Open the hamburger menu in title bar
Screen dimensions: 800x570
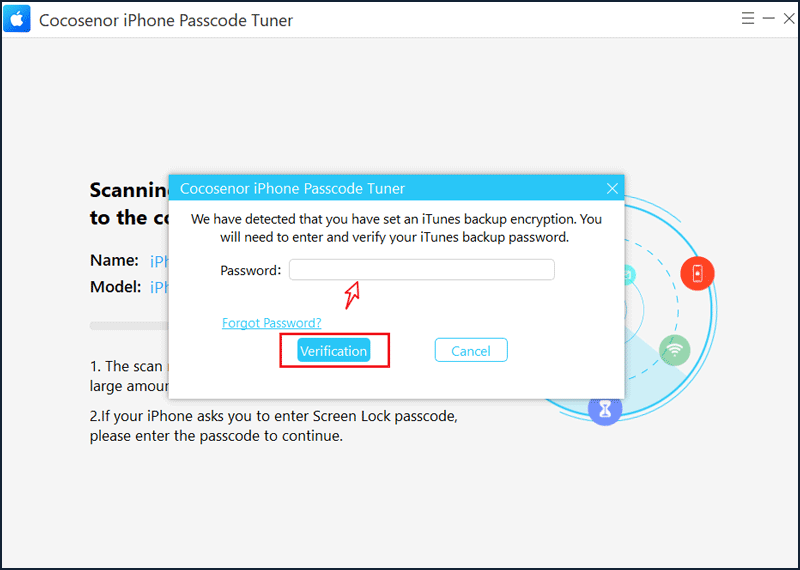tap(747, 19)
